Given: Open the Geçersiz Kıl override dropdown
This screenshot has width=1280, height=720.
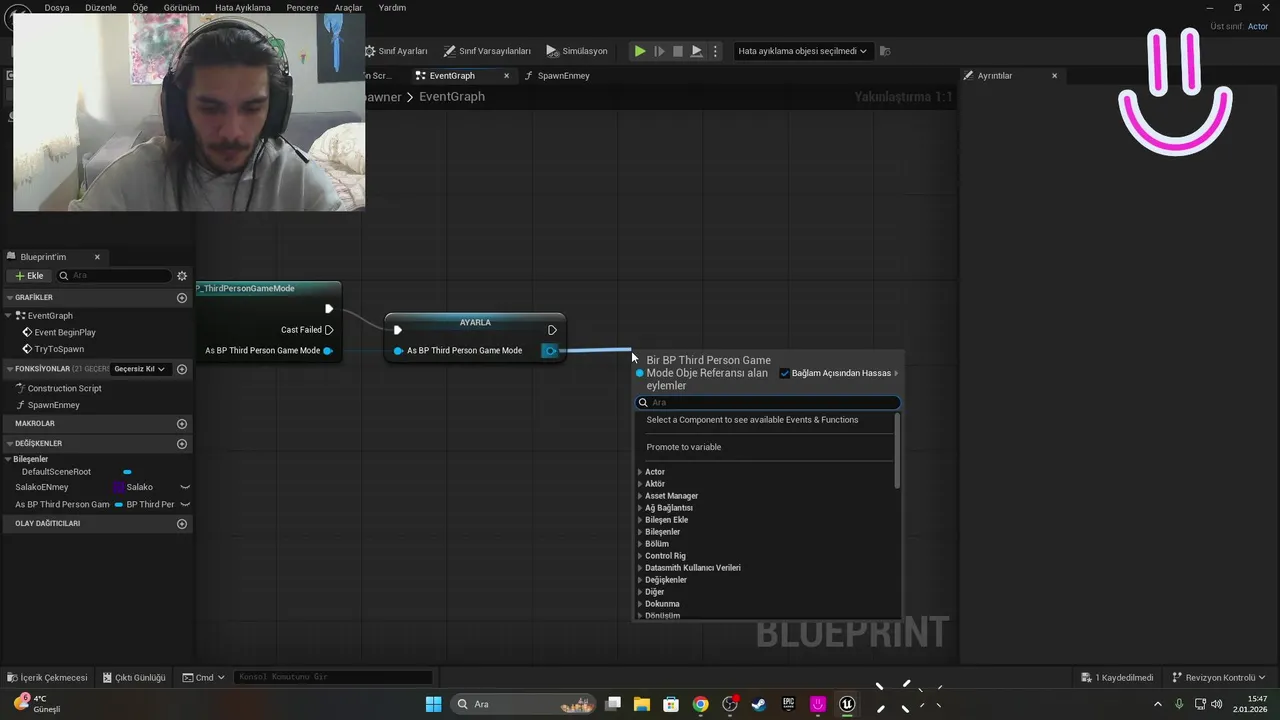Looking at the screenshot, I should 140,369.
